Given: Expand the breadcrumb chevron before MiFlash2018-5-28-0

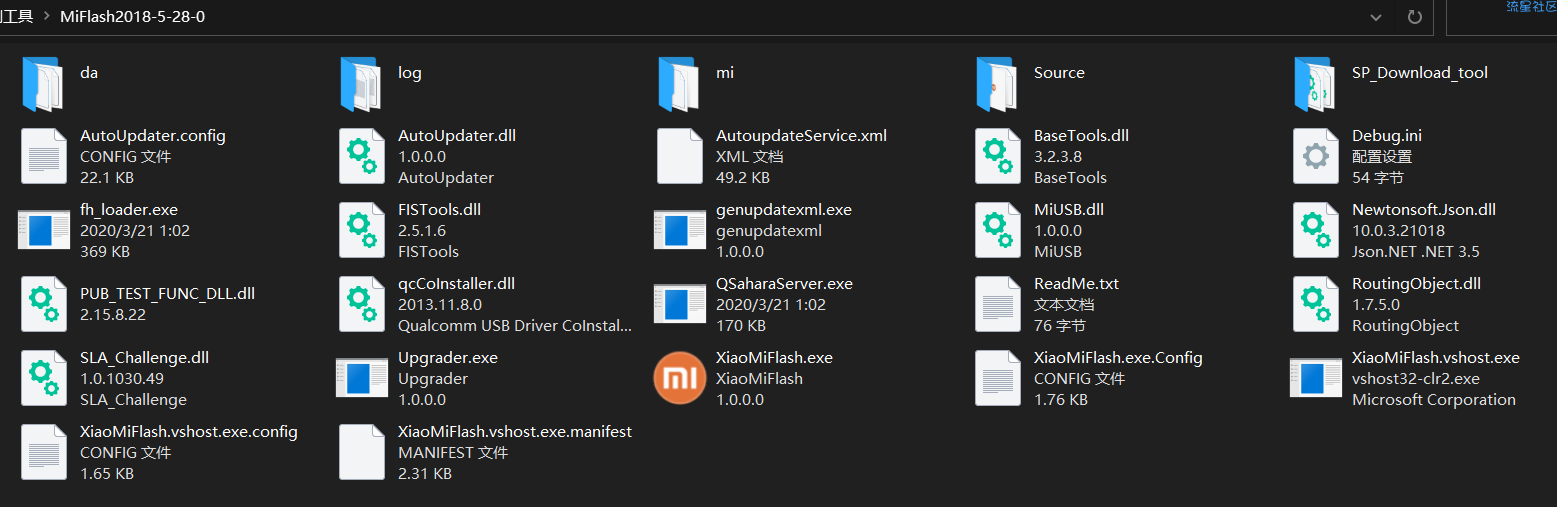Looking at the screenshot, I should 46,17.
